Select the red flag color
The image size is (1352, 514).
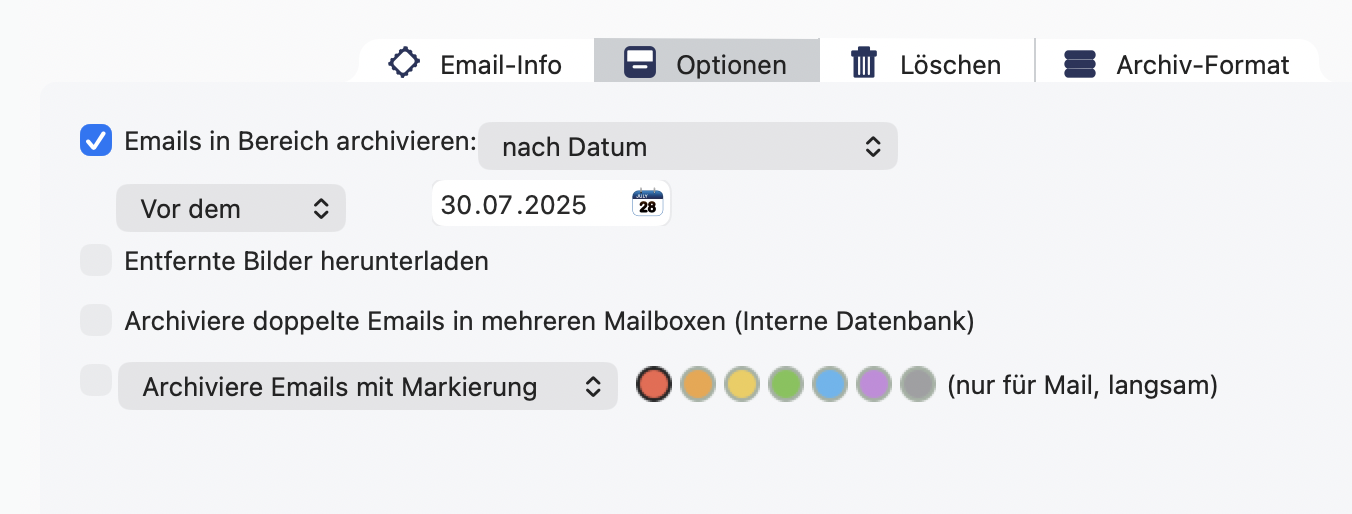(x=654, y=384)
